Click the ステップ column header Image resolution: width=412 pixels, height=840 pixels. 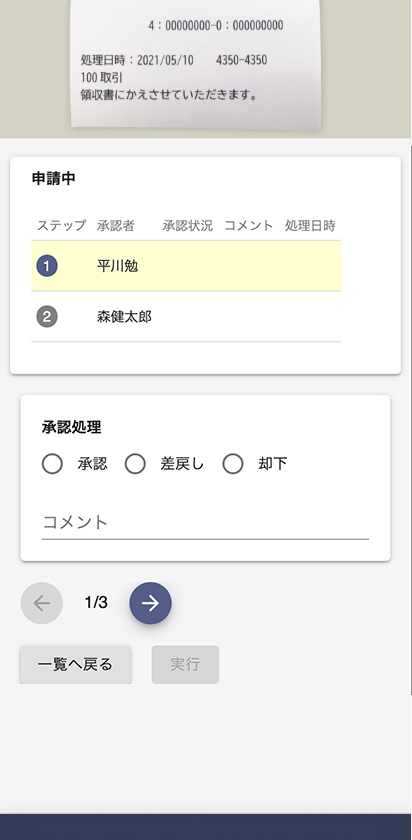click(x=61, y=226)
